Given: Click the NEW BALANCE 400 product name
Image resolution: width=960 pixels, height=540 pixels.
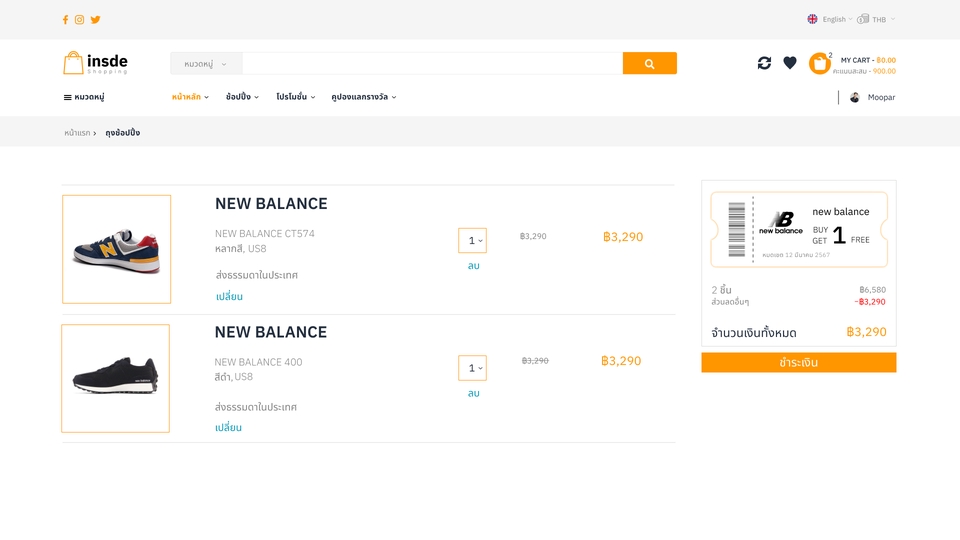Looking at the screenshot, I should [258, 362].
